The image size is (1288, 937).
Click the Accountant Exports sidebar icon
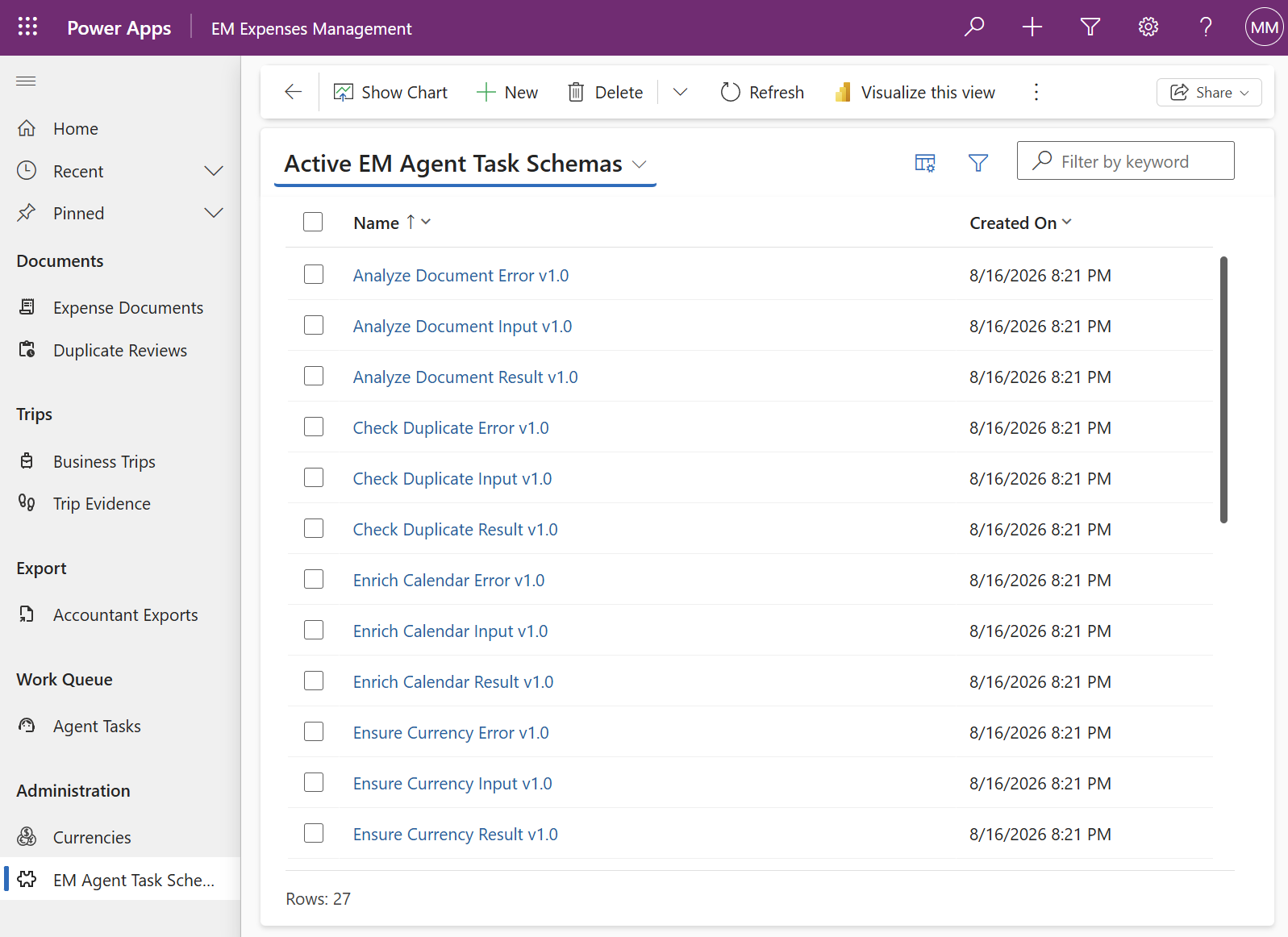click(x=27, y=614)
